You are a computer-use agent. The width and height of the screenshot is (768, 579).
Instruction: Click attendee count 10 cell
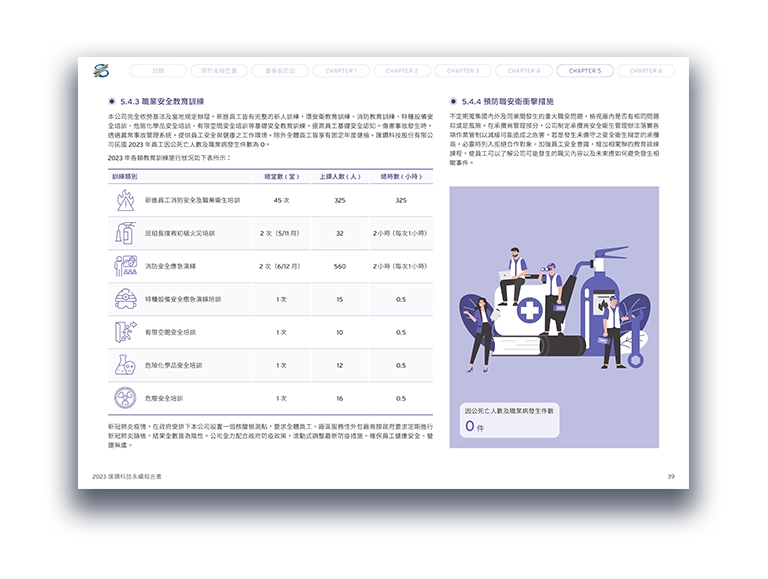[340, 332]
